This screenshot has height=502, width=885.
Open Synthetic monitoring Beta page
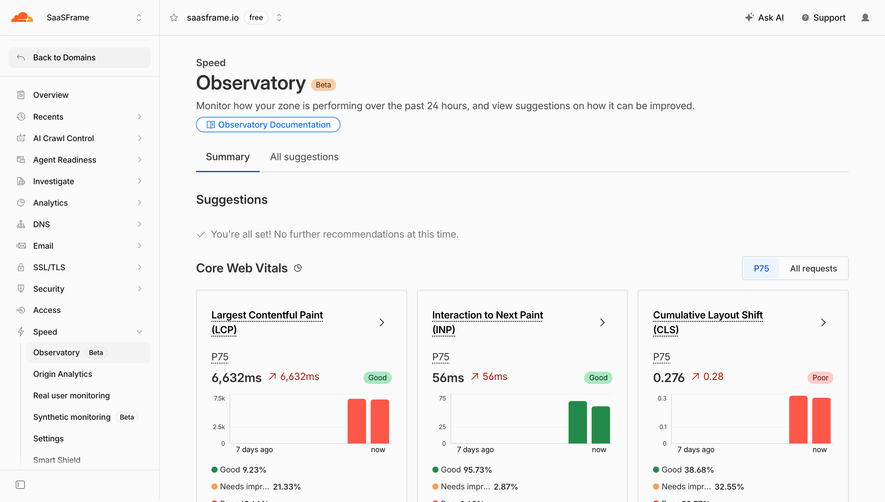[x=88, y=417]
